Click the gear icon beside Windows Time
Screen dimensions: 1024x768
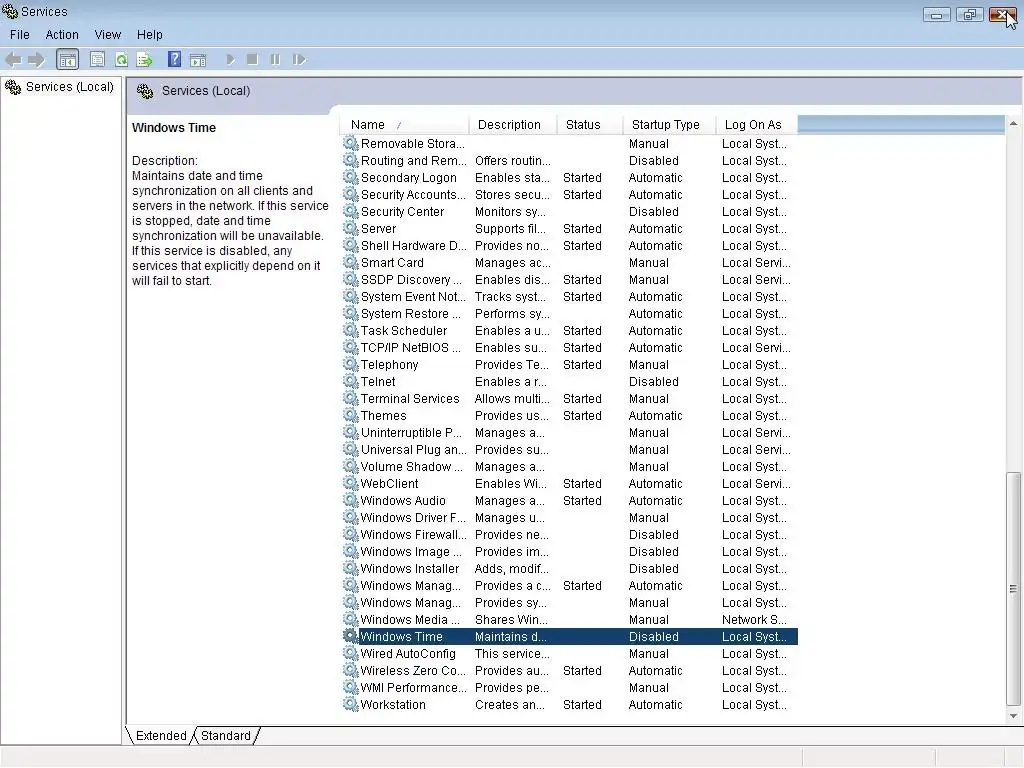(351, 637)
